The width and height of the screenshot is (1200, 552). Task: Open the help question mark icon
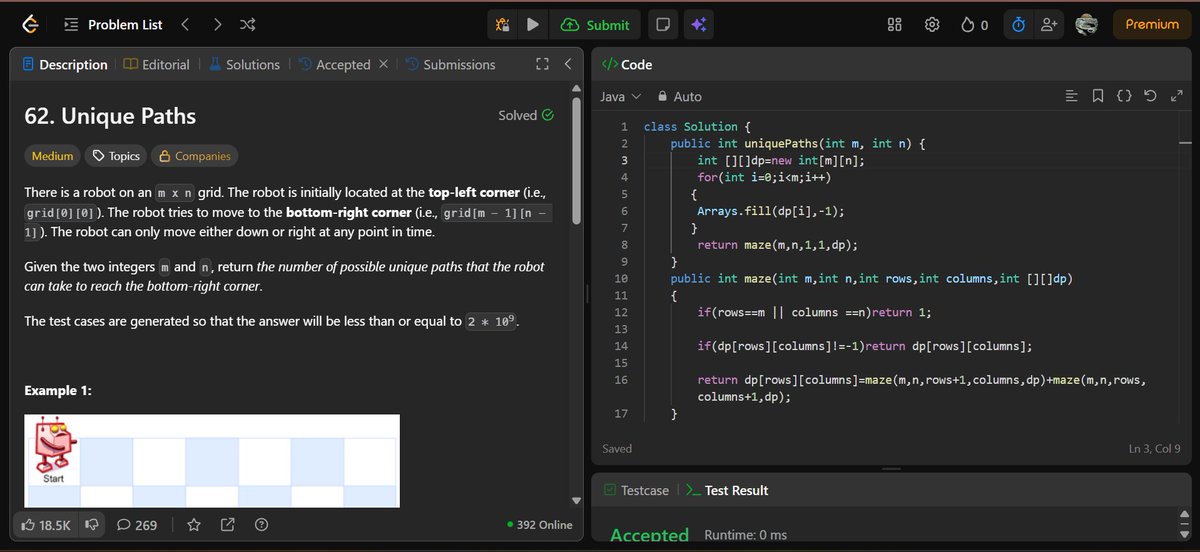click(x=261, y=525)
